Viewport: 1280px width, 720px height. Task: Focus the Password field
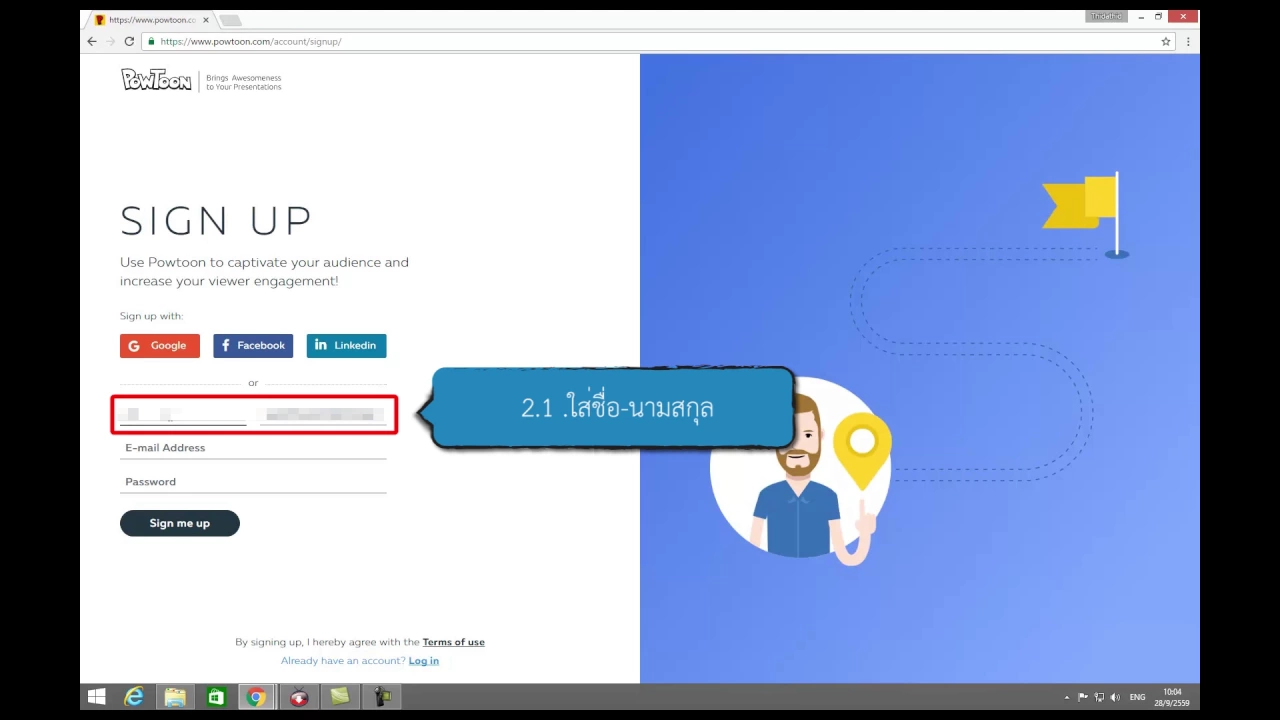pyautogui.click(x=253, y=482)
